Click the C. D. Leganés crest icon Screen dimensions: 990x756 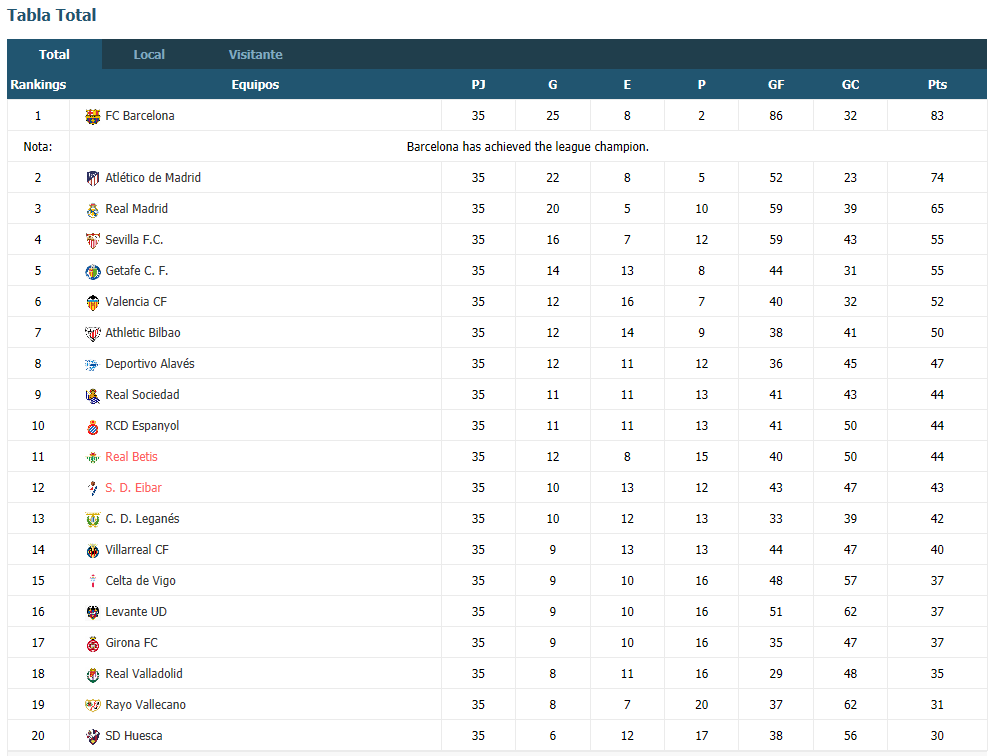[x=93, y=519]
